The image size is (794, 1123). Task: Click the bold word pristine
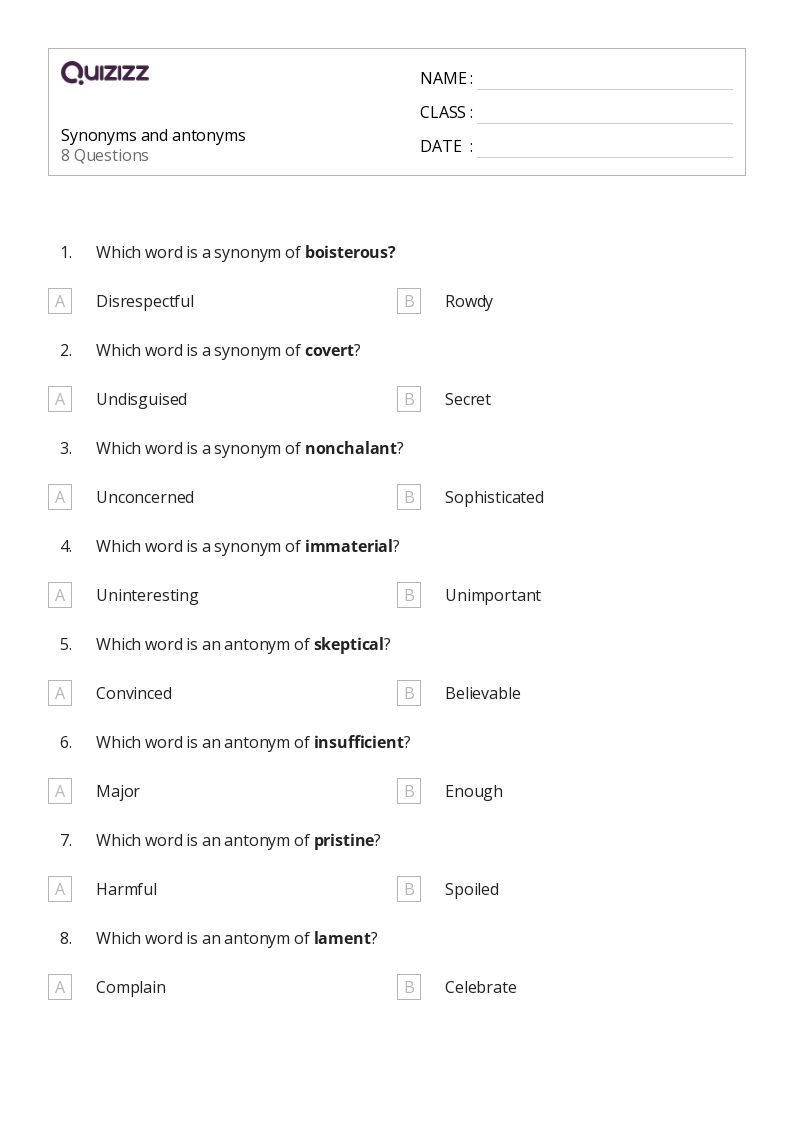343,840
